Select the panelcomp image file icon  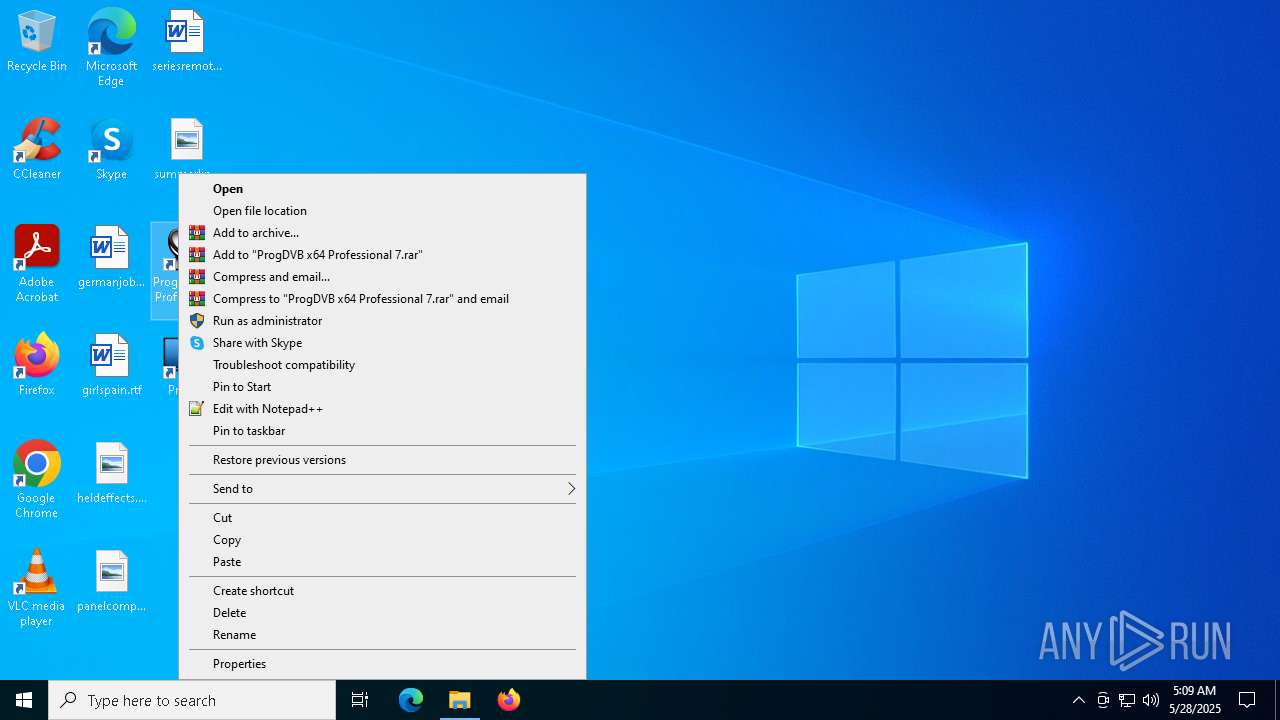tap(111, 582)
